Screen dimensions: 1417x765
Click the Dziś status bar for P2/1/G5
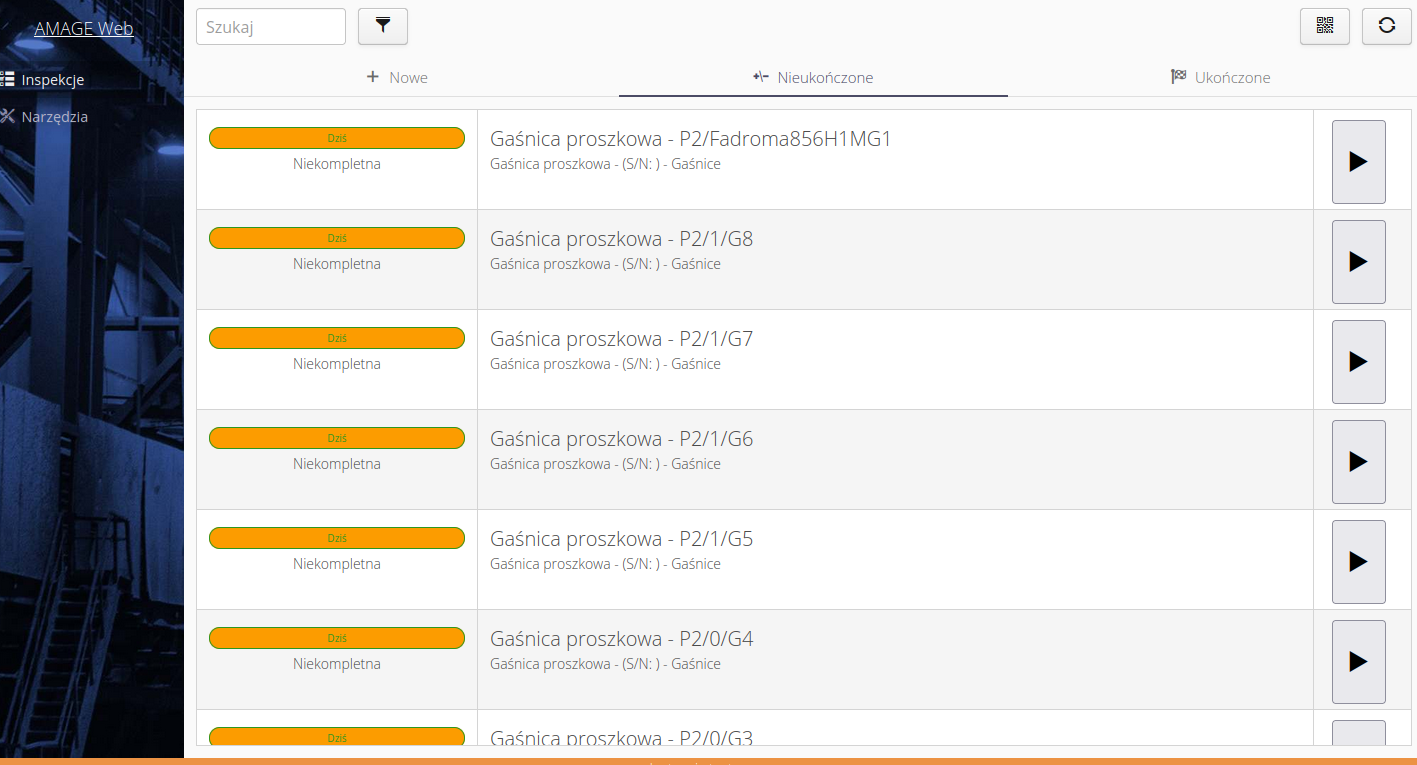click(337, 538)
